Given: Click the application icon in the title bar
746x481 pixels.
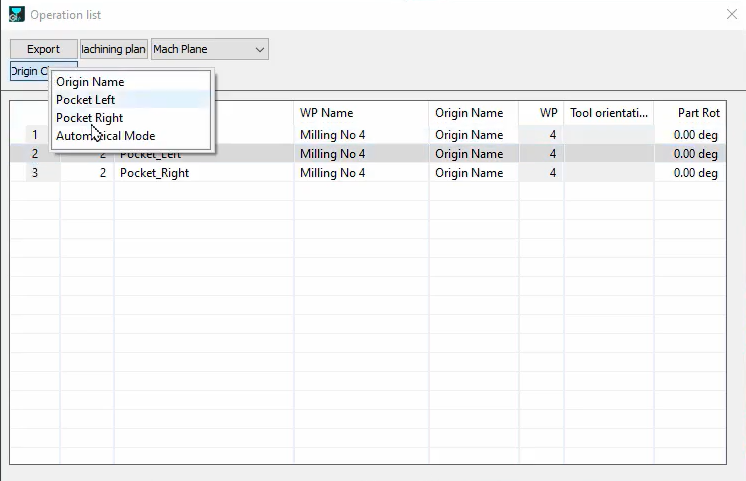Looking at the screenshot, I should click(x=16, y=15).
